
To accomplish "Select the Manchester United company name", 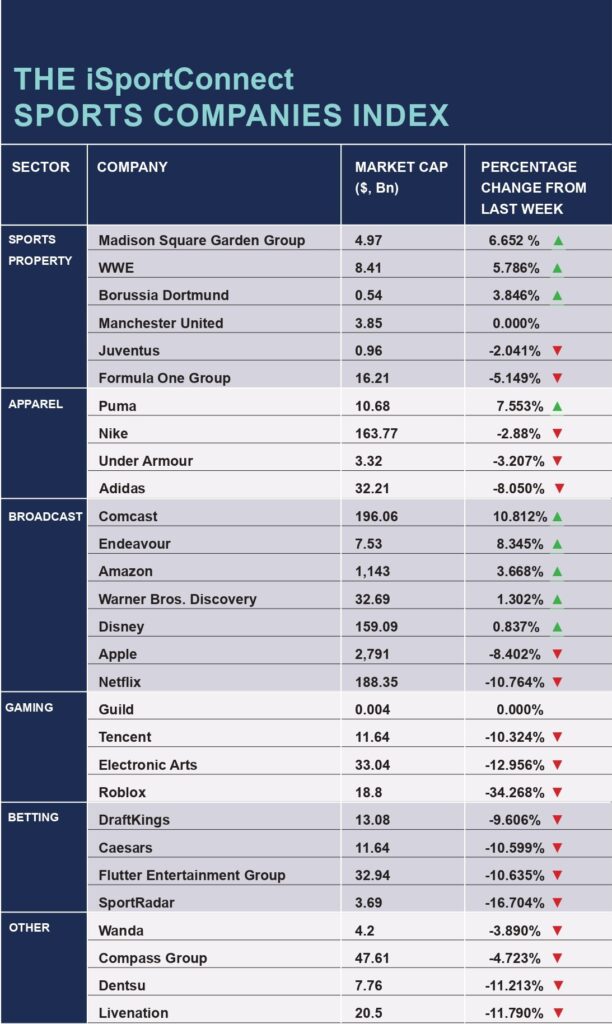I will (x=161, y=323).
